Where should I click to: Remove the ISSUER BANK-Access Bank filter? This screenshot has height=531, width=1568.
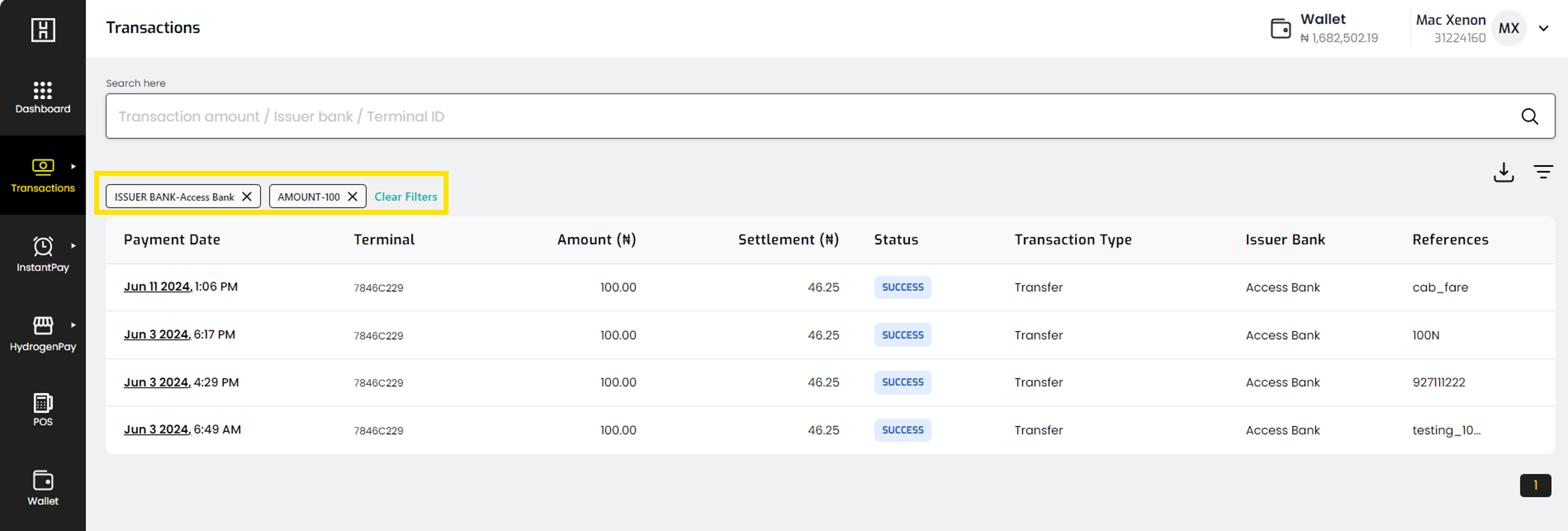[x=246, y=197]
